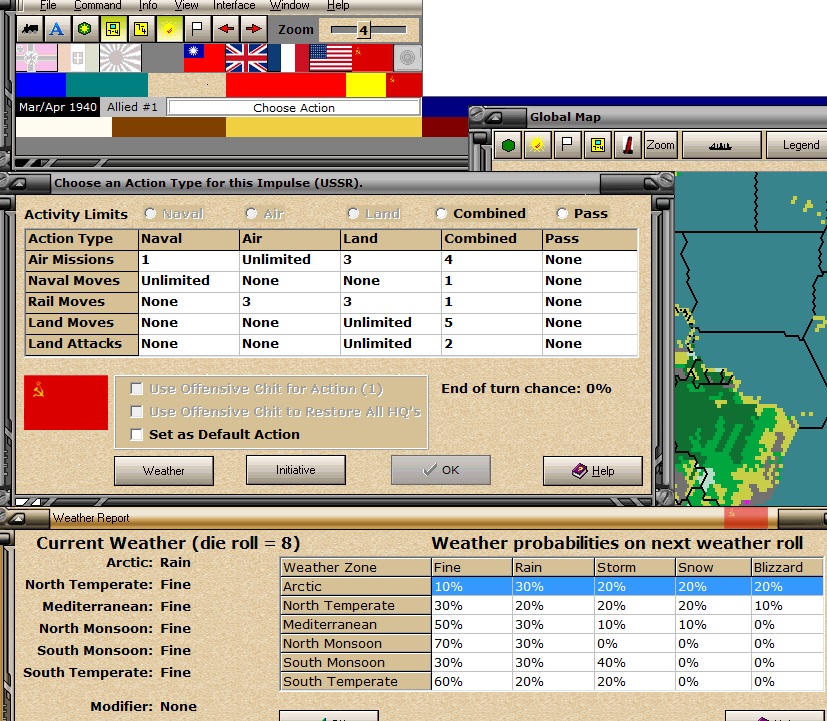
Task: Click the main toolbar yellow unit counter with blue square
Action: (x=113, y=29)
